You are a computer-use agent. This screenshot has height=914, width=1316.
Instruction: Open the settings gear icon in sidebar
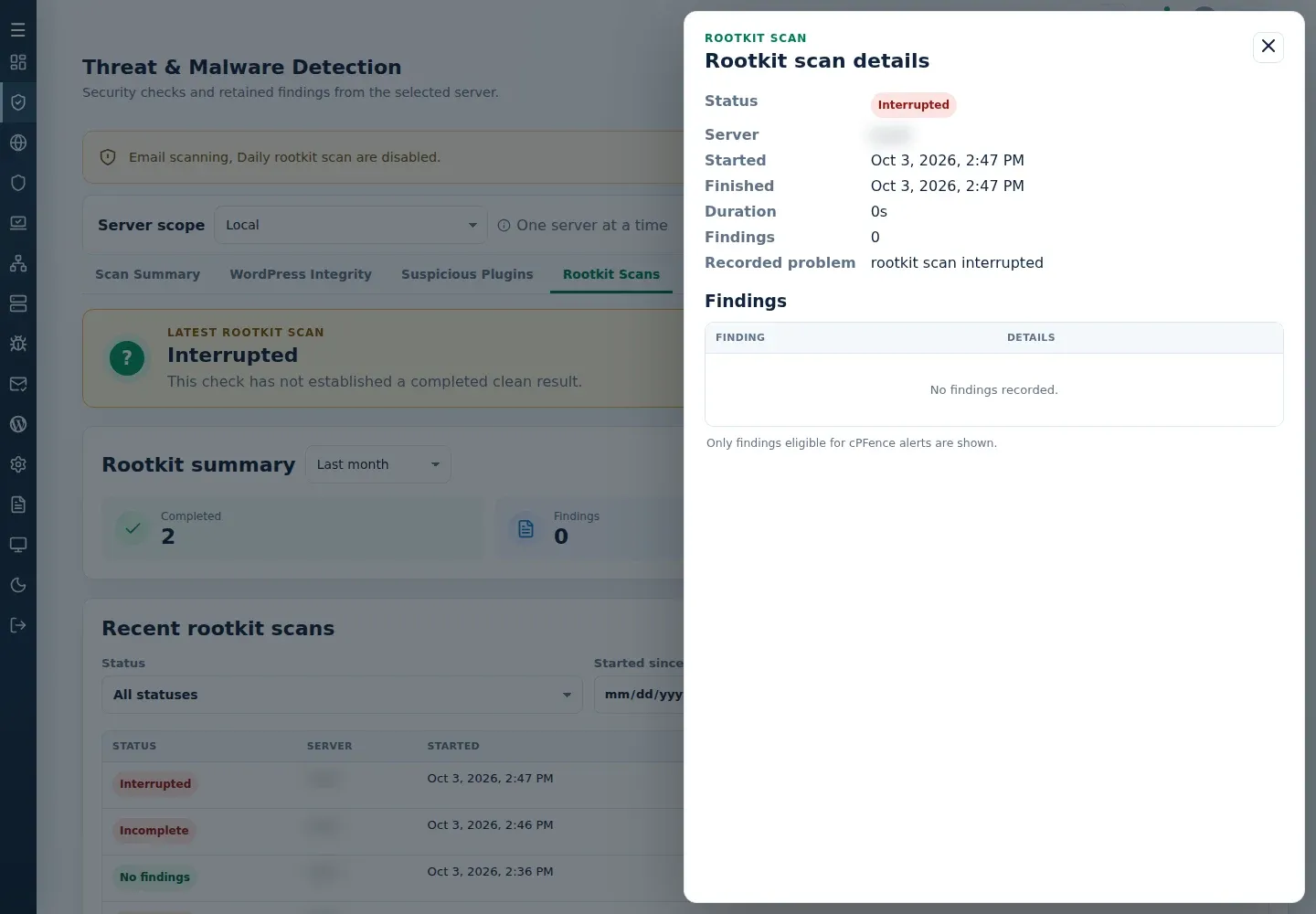pos(18,464)
